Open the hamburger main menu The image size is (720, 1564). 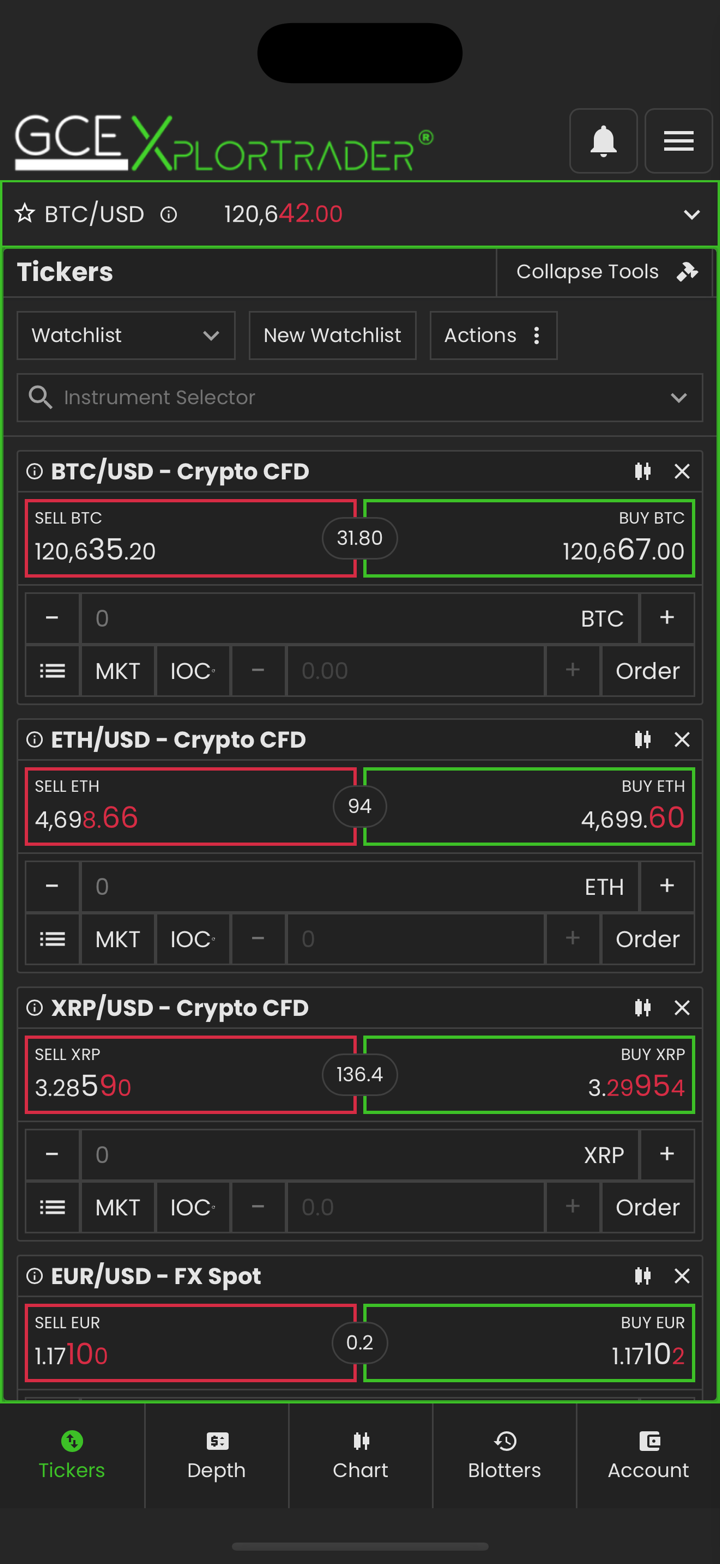point(678,141)
